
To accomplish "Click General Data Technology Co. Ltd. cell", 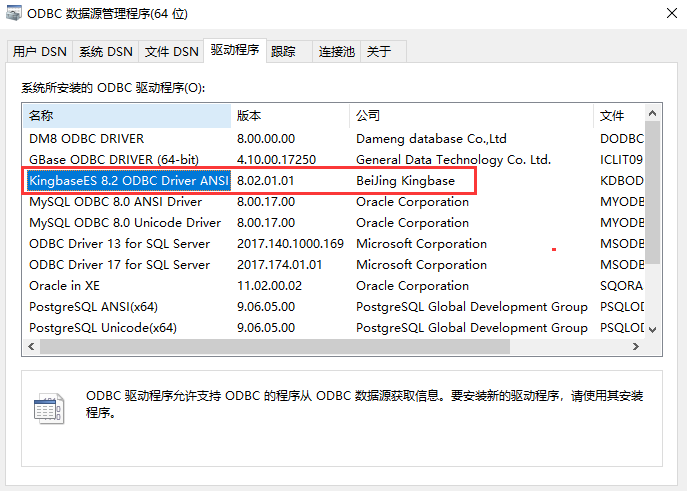I will (x=453, y=160).
